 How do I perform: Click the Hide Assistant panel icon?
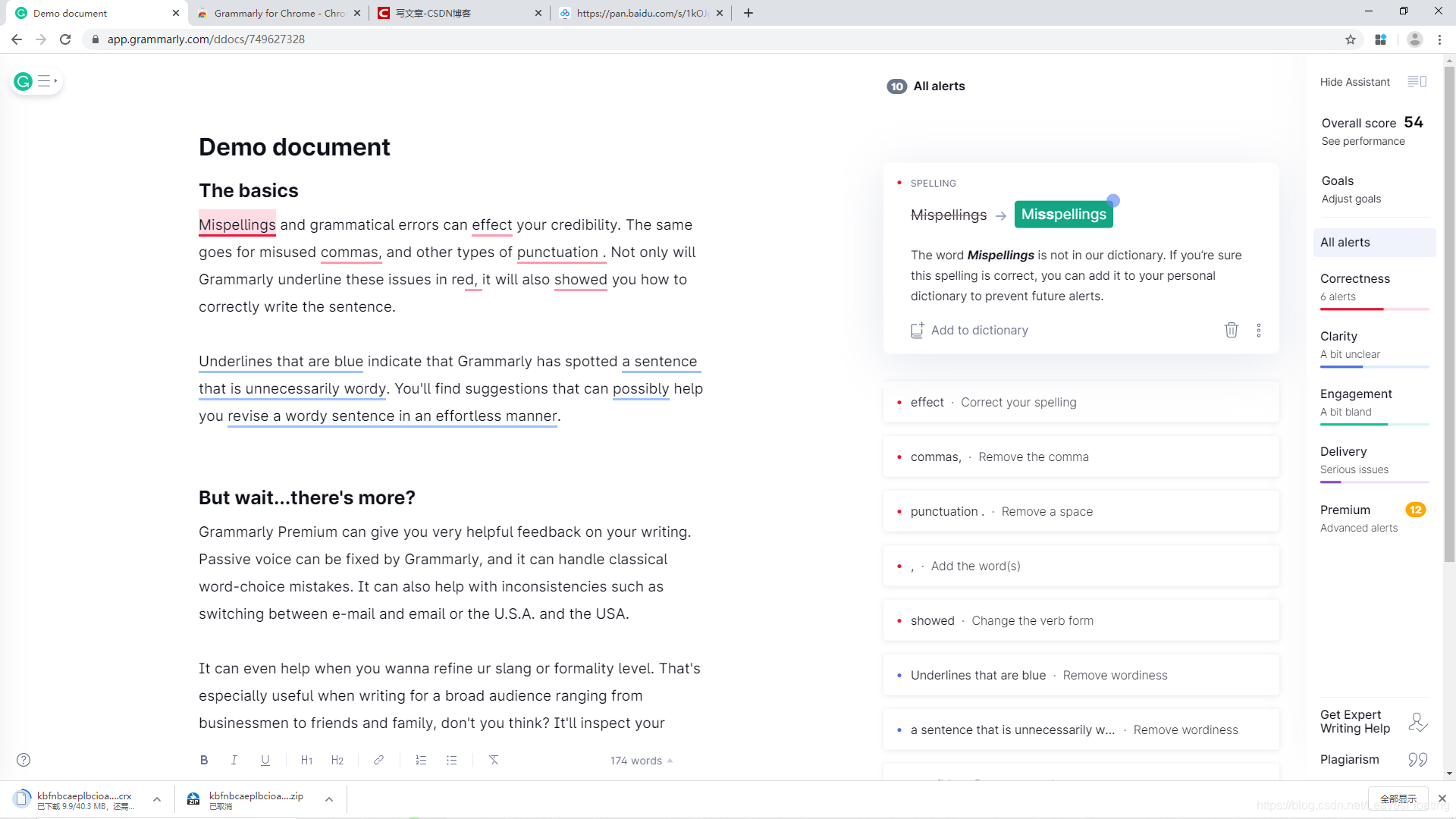1417,81
